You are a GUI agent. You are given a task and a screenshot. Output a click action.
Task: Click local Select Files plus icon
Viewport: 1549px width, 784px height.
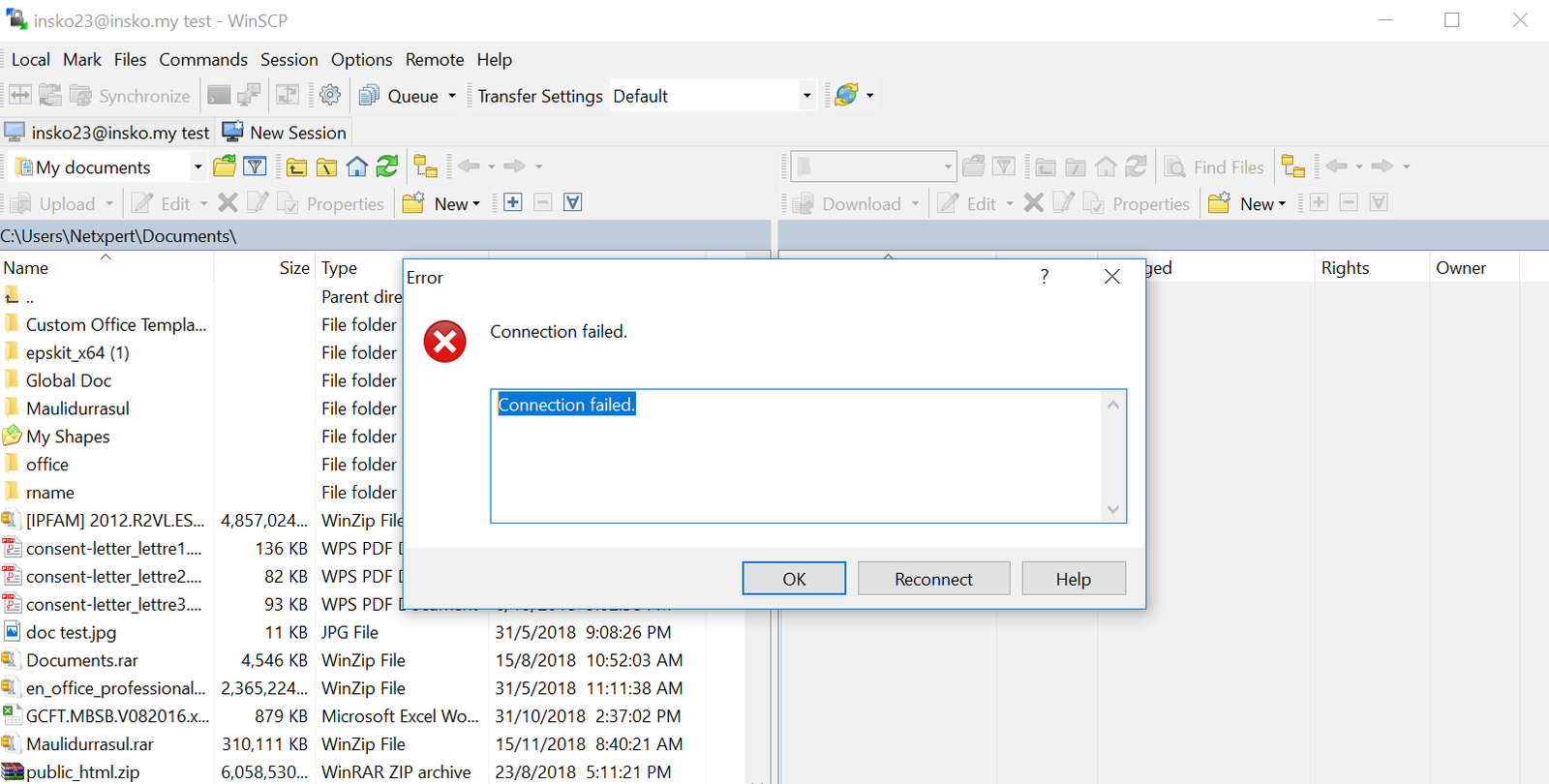pos(513,202)
